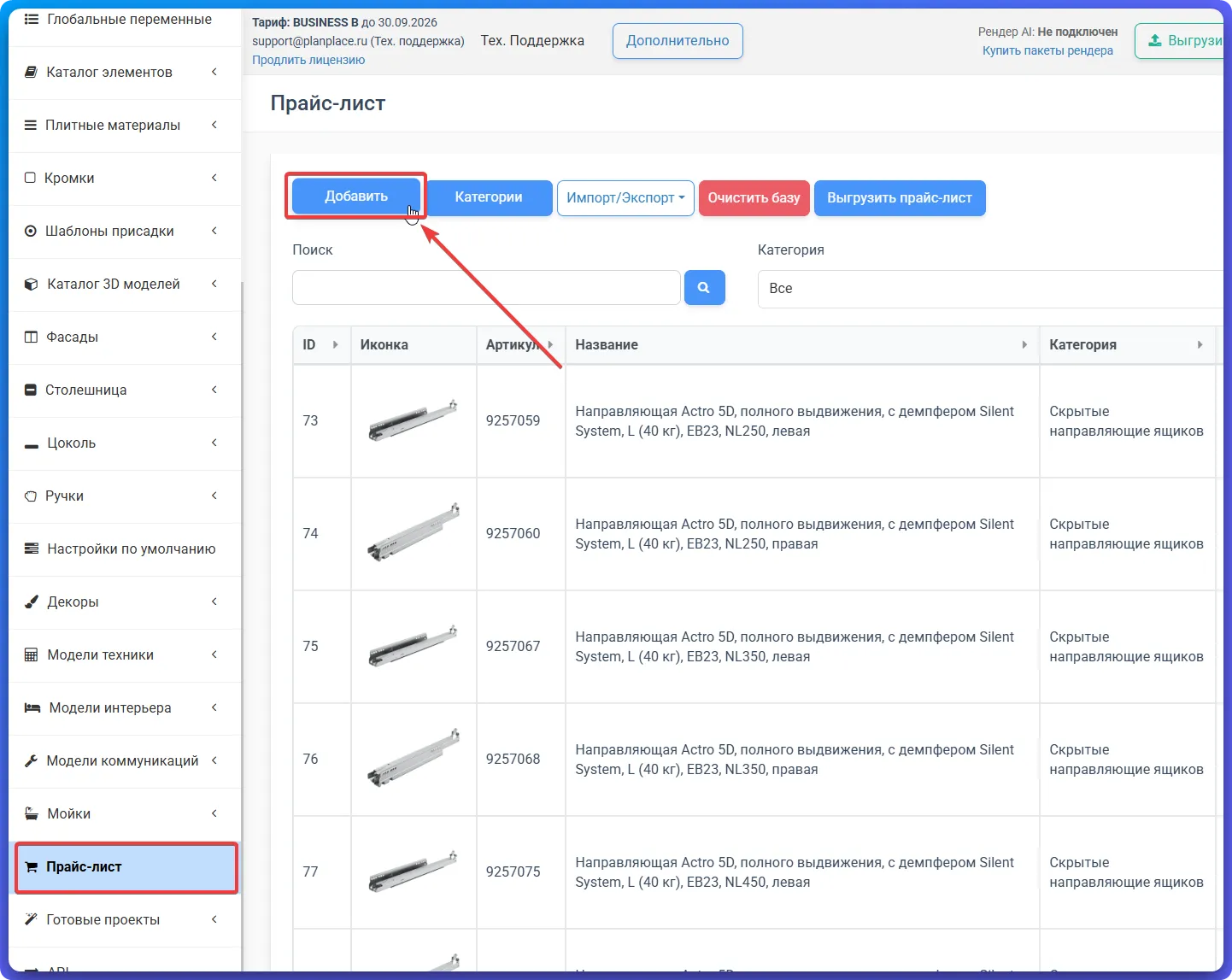Screen dimensions: 1232x980
Task: Open the Готовые проекты sidebar item
Action: [125, 919]
